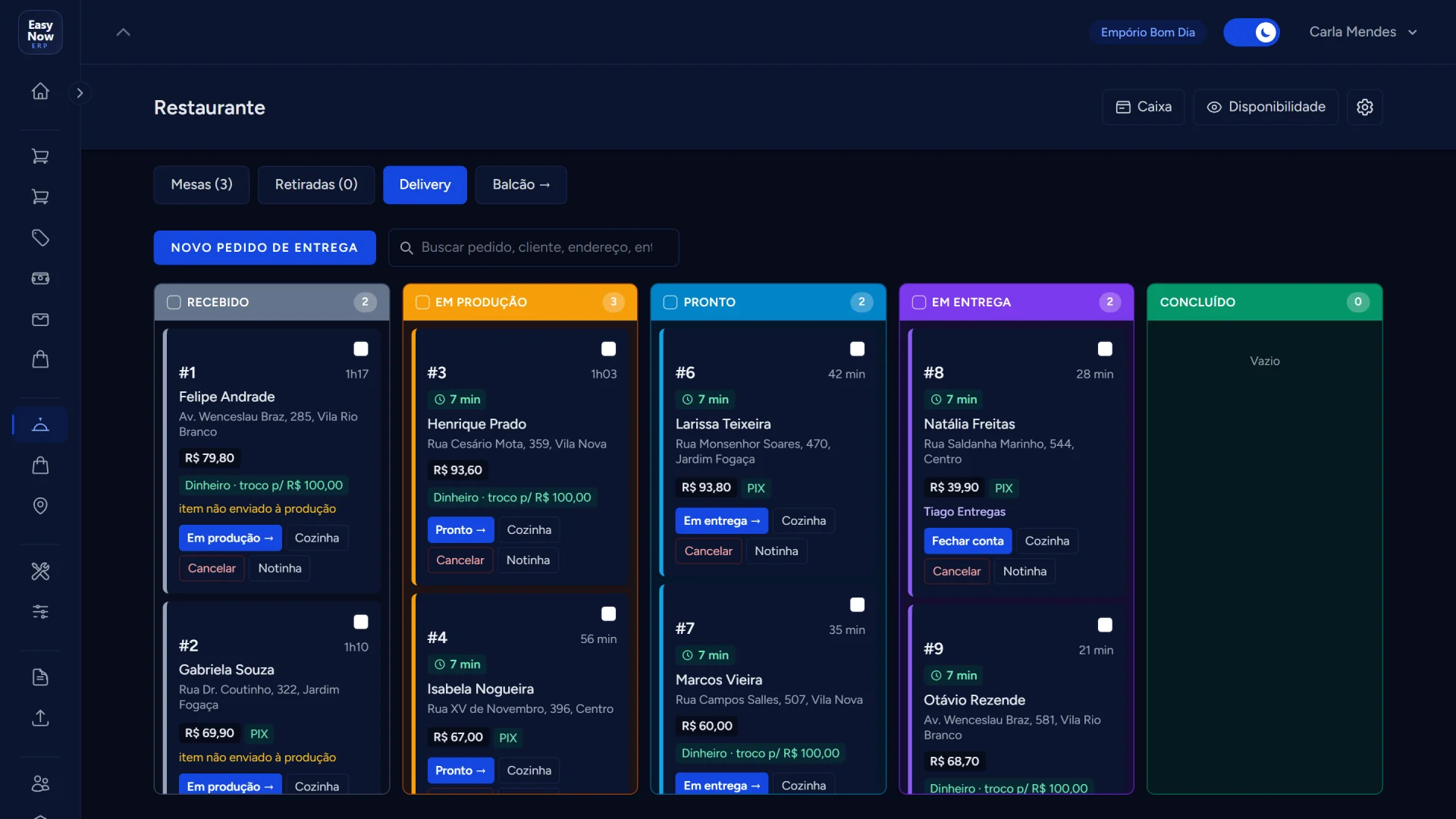Click the second shopping cart sidebar icon
Screen dimensions: 1456x819
40,197
